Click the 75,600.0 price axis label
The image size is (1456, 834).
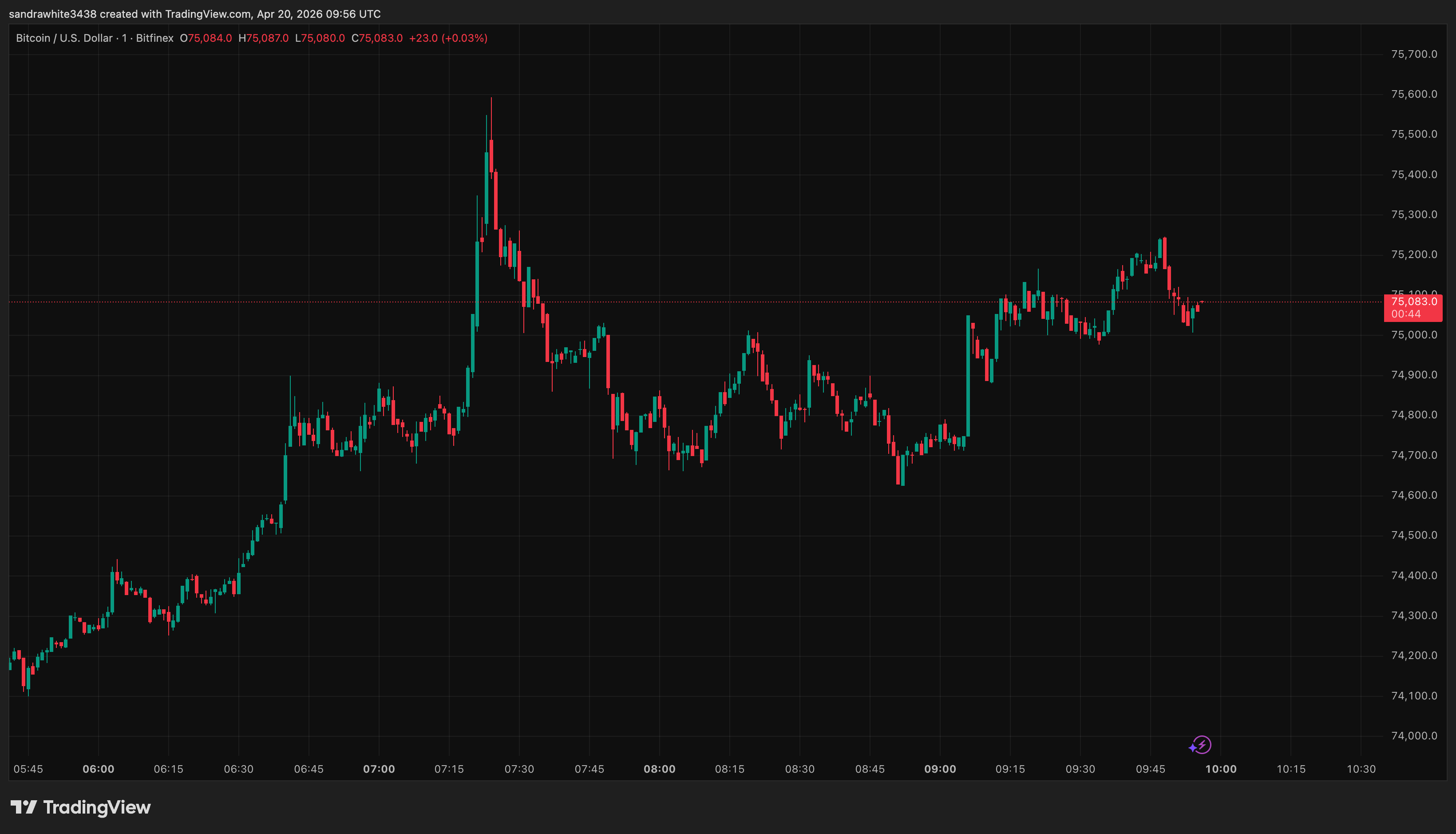[1414, 95]
